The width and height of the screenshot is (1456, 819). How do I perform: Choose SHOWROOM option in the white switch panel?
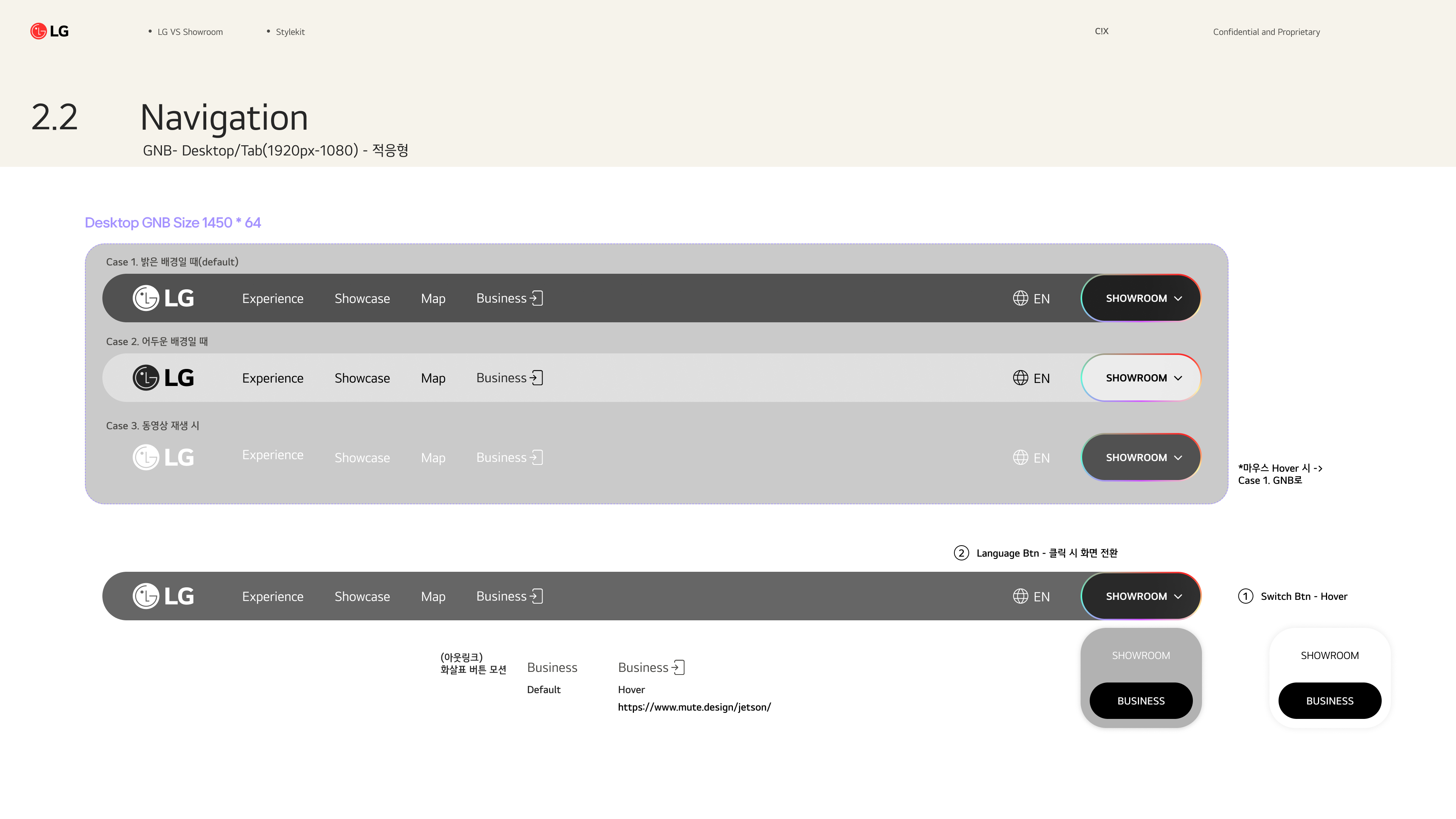click(x=1329, y=656)
